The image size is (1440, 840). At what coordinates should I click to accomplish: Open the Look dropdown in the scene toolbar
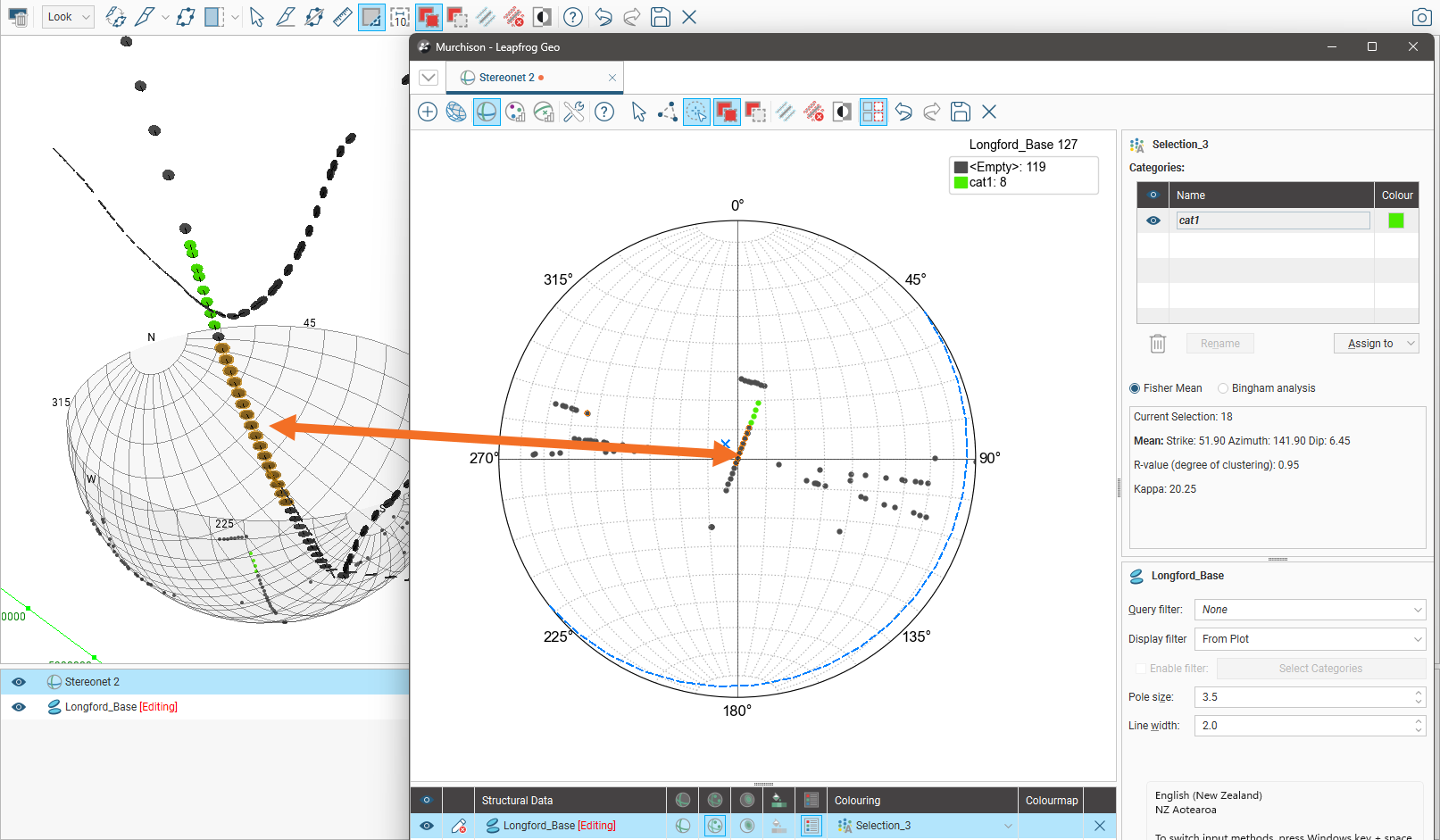[68, 17]
